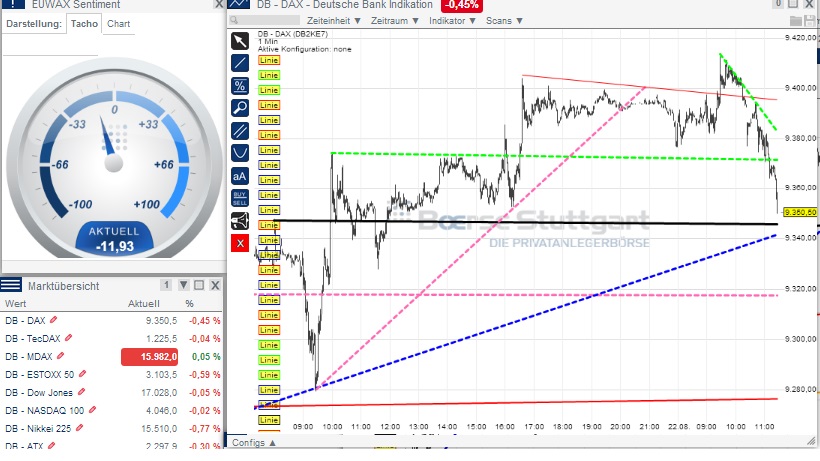Switch to the Tacho display tab
Viewport: 820px width, 461px height.
[x=84, y=24]
